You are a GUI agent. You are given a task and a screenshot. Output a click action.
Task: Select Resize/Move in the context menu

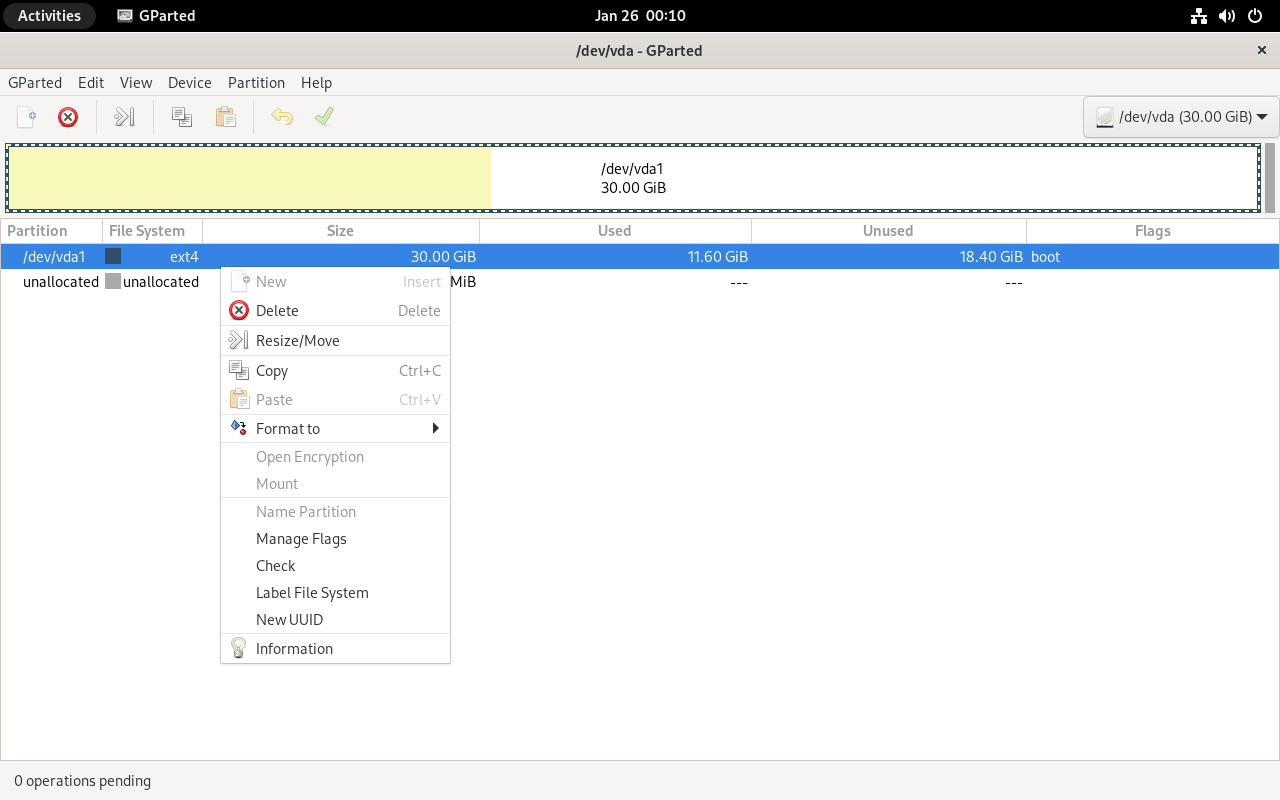pos(297,340)
